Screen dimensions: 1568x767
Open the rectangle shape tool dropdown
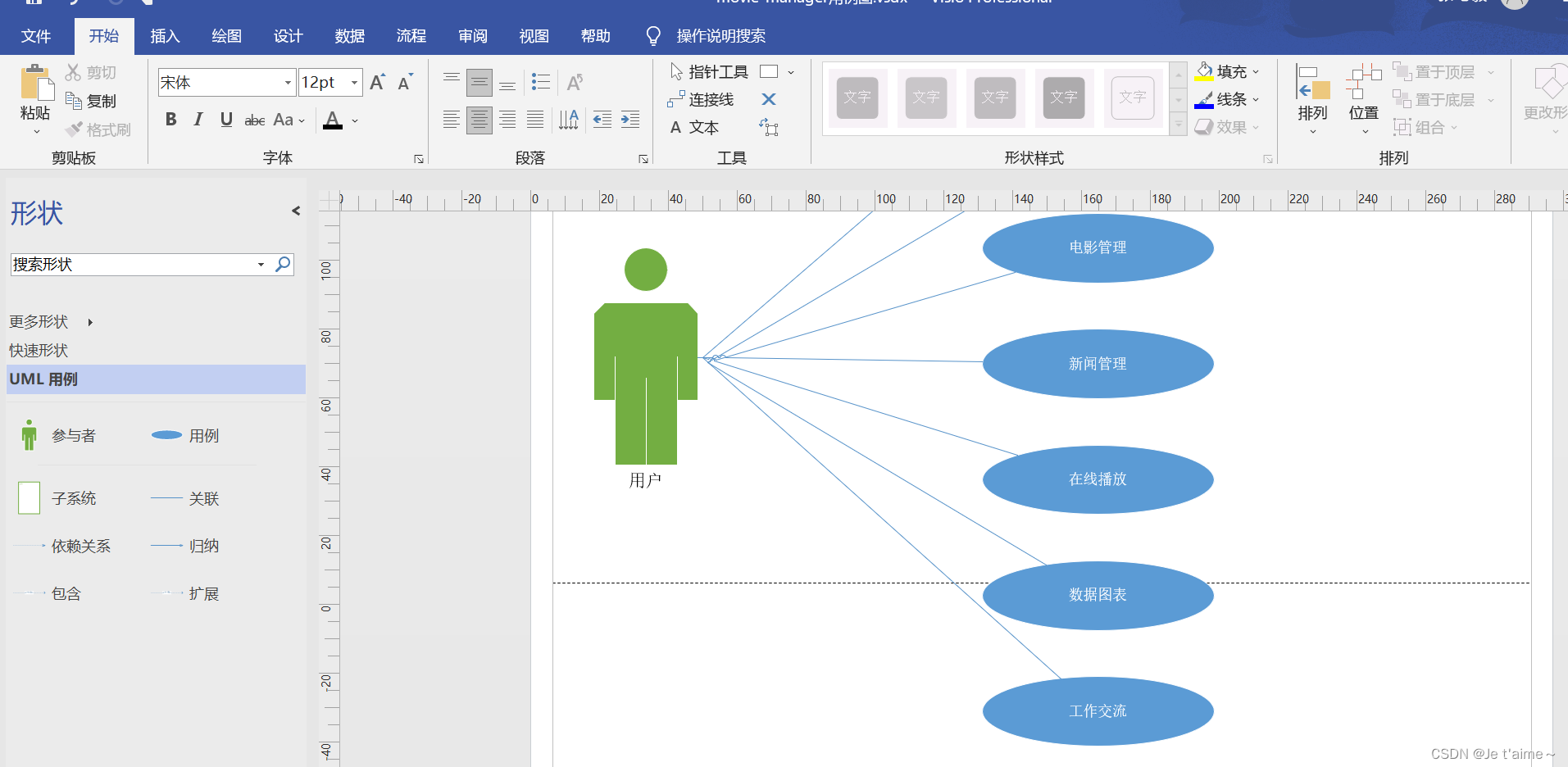coord(791,72)
